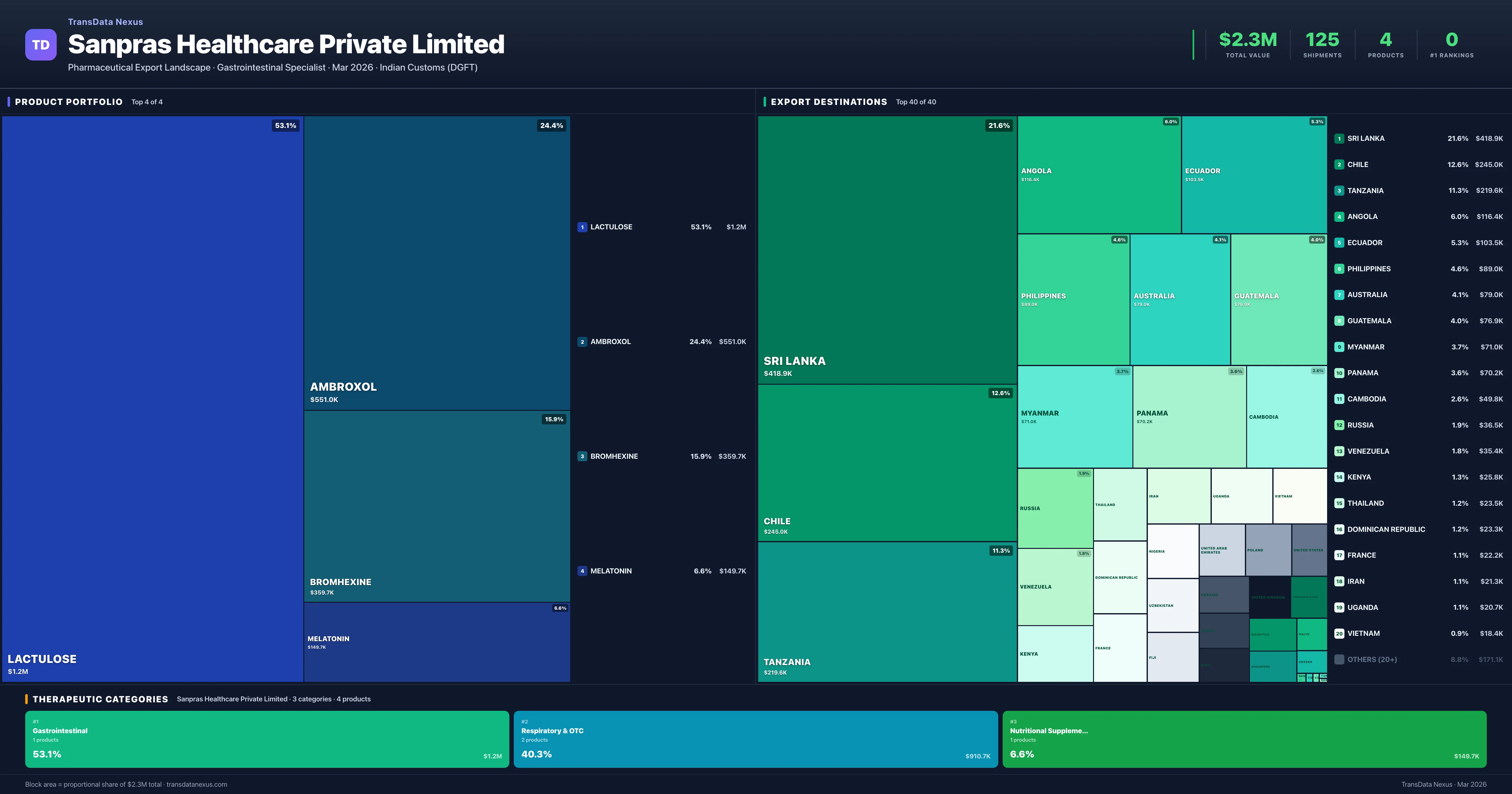Select the Bromhexine treemap block

pos(437,506)
